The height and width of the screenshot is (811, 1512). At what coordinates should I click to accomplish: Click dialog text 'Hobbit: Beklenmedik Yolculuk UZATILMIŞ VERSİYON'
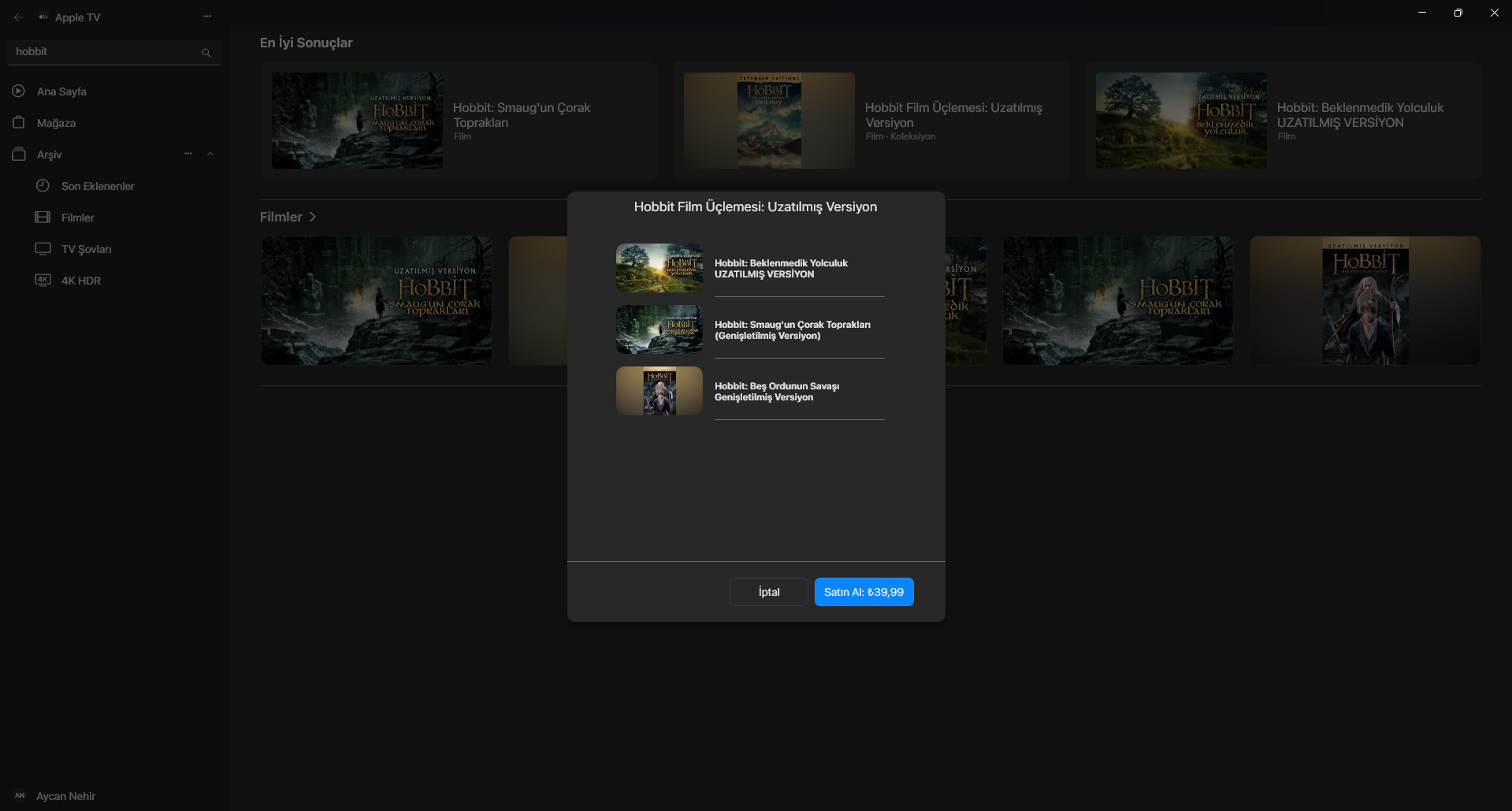tap(781, 269)
